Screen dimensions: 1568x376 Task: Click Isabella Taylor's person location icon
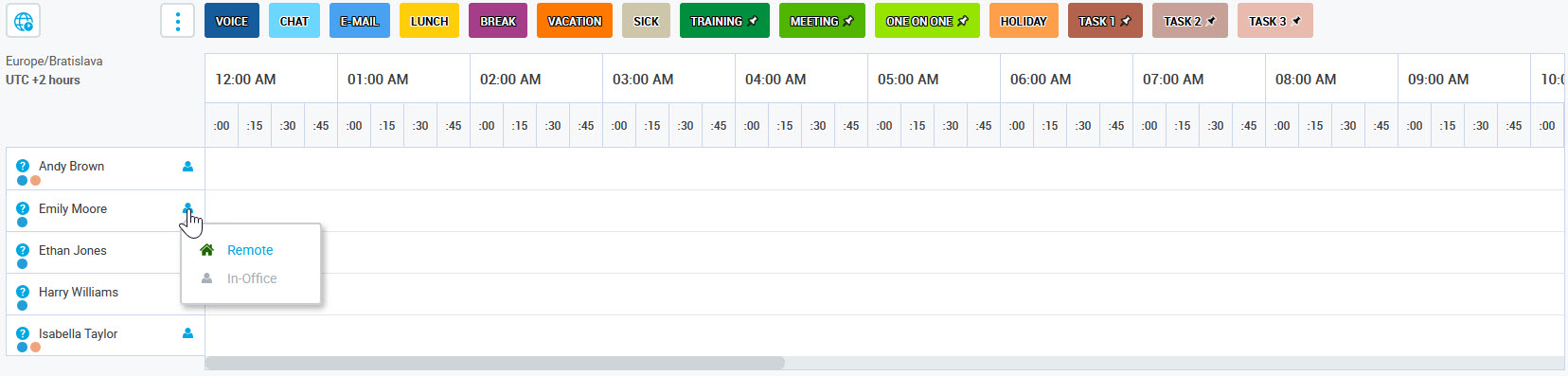tap(187, 333)
